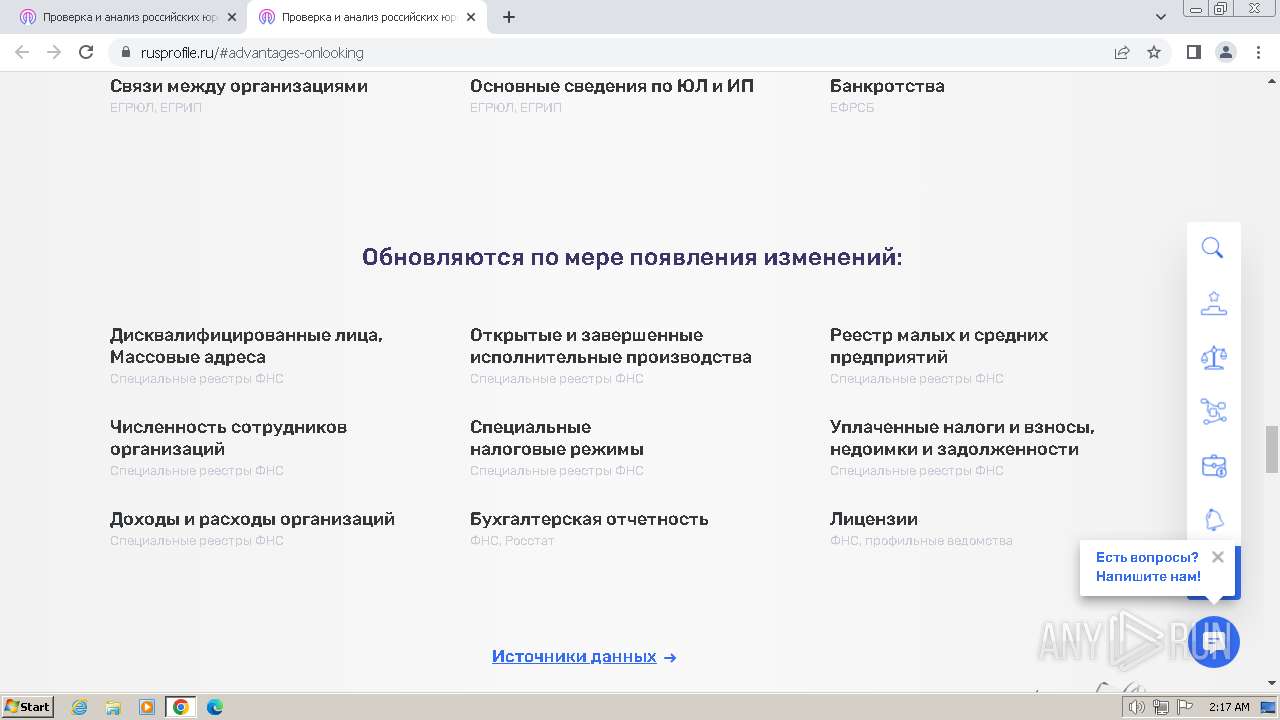Close the first browser tab
This screenshot has width=1280, height=720.
(232, 17)
